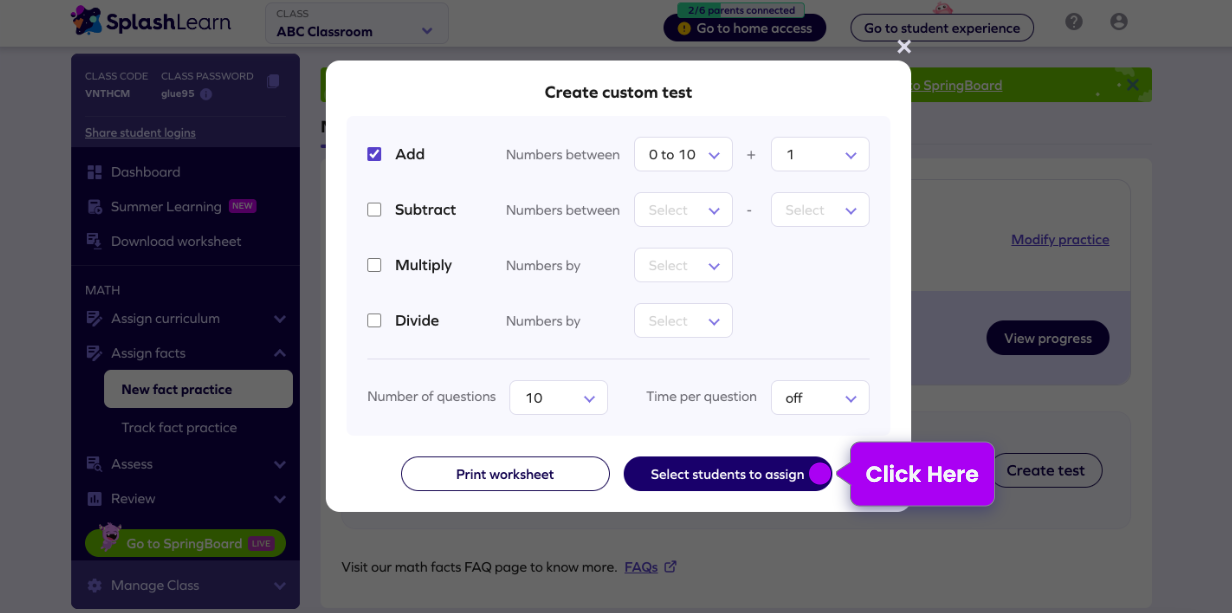Open FAQs external link icon

pos(670,567)
